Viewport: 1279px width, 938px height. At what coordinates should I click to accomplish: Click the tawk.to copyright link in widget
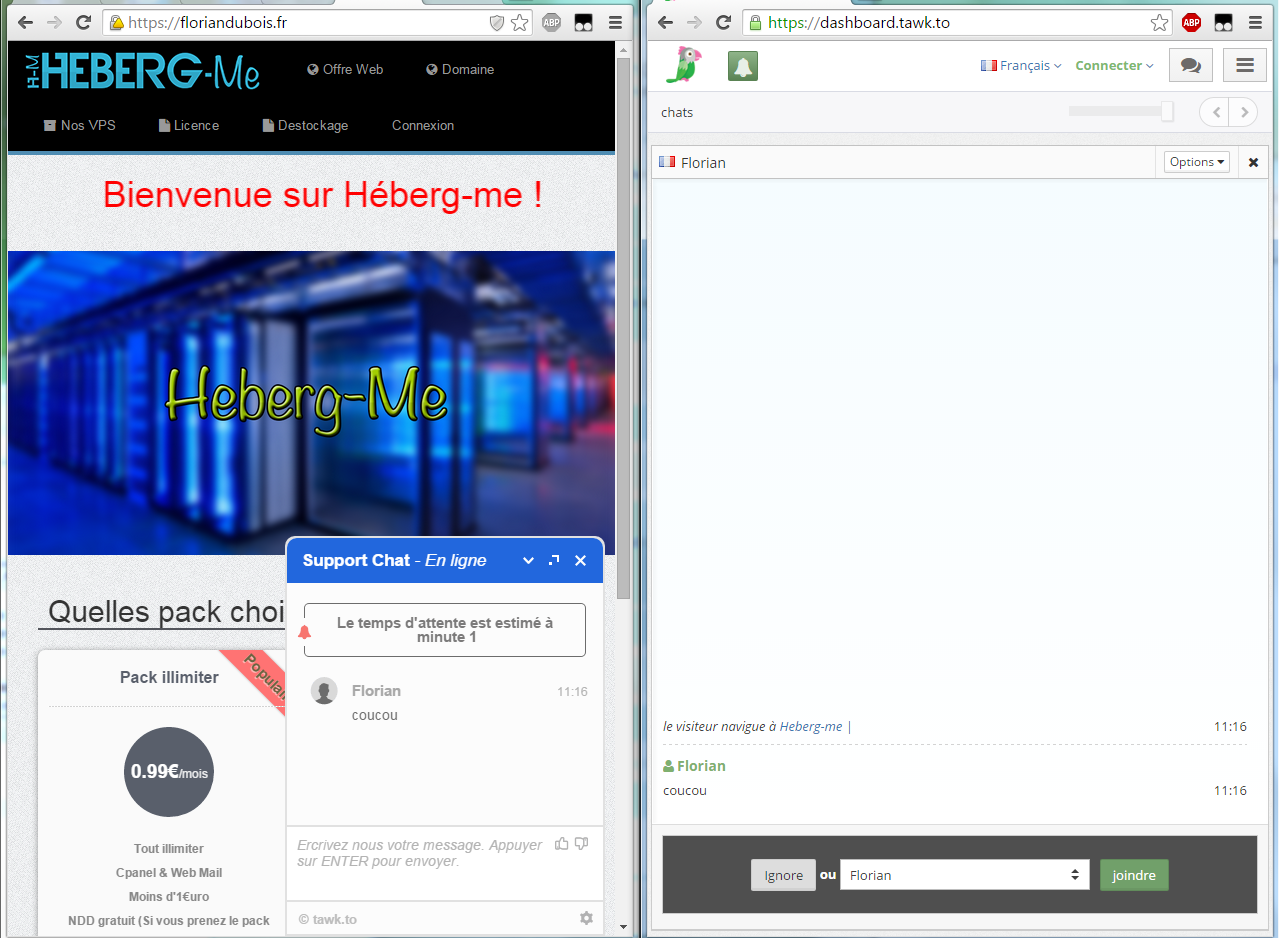pyautogui.click(x=328, y=919)
